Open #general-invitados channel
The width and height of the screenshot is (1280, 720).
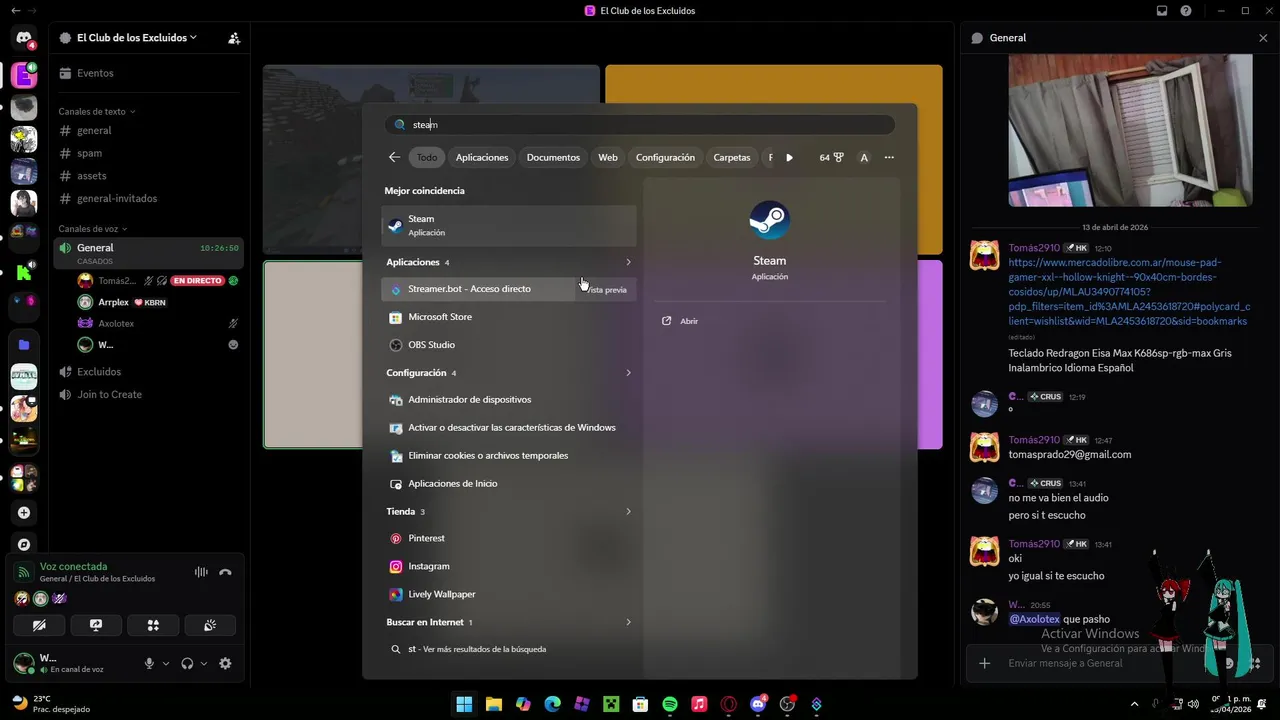click(150, 198)
